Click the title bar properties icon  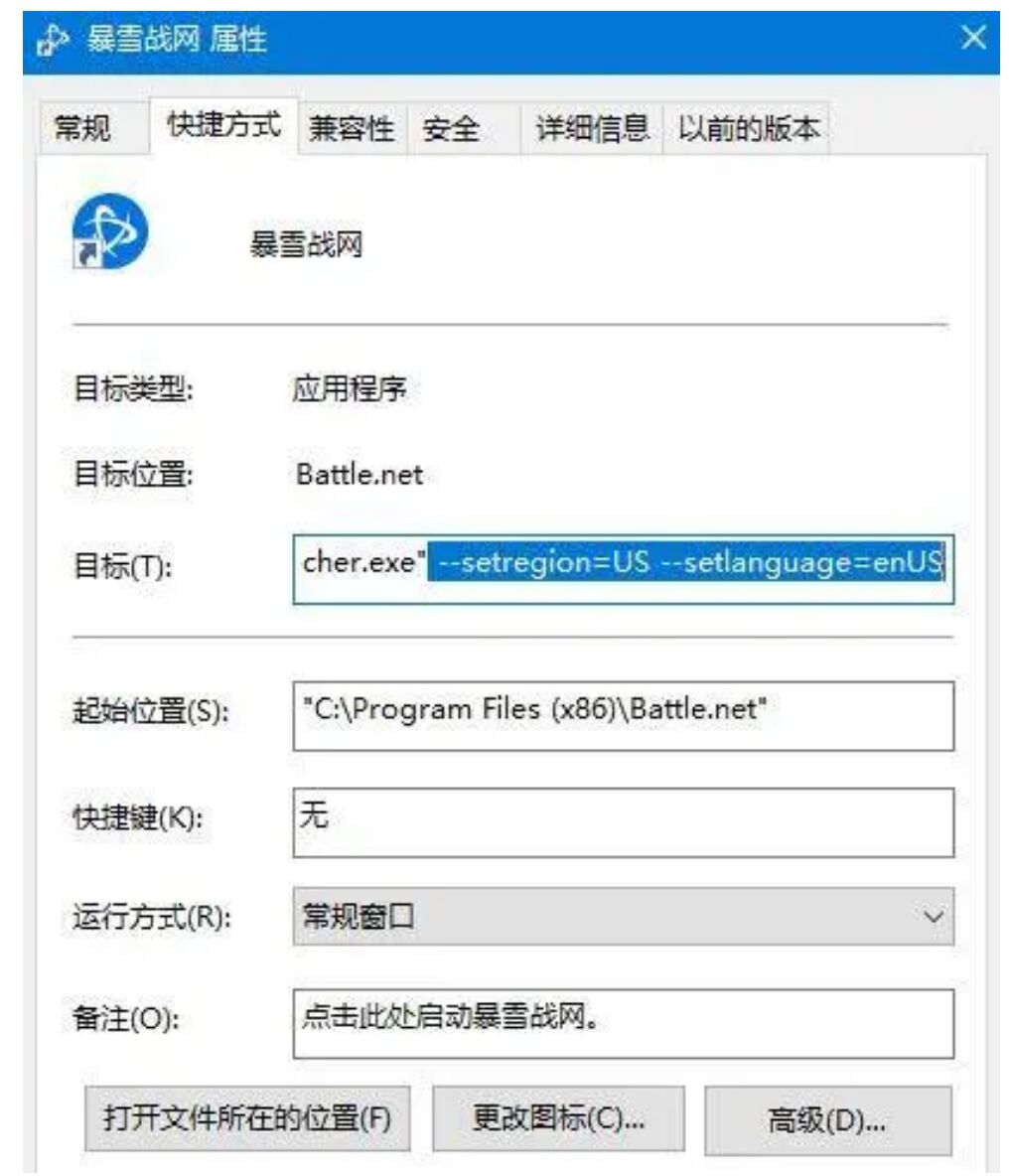tap(53, 39)
